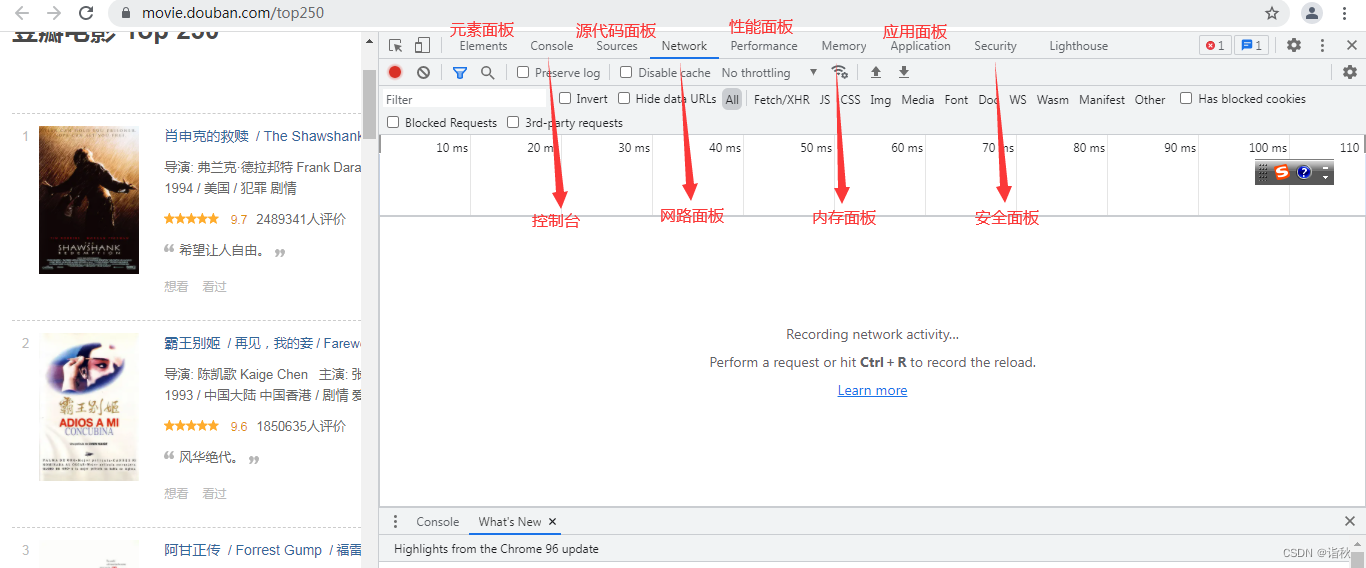Filter requests by Manifest
The height and width of the screenshot is (568, 1366).
[1102, 99]
